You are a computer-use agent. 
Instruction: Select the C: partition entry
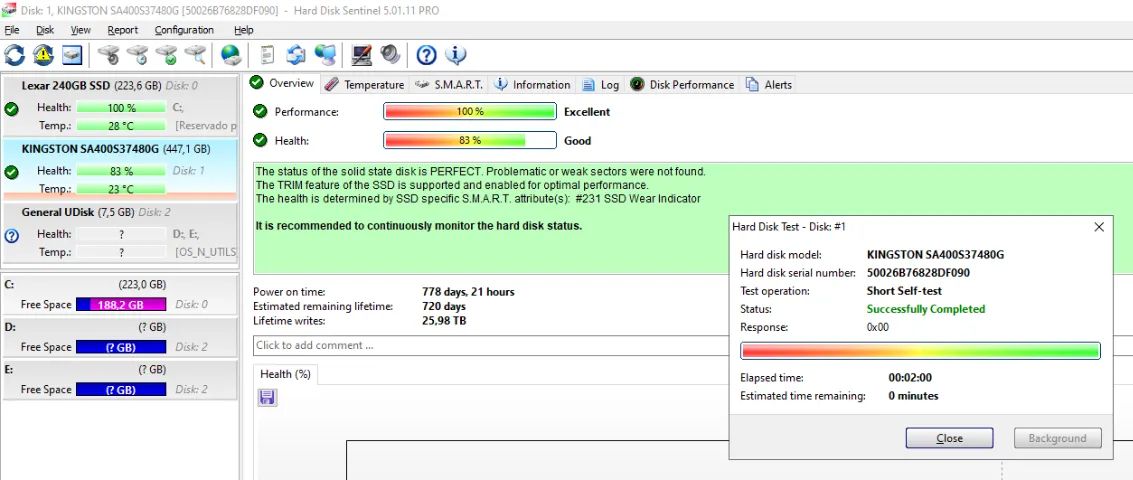pos(120,294)
